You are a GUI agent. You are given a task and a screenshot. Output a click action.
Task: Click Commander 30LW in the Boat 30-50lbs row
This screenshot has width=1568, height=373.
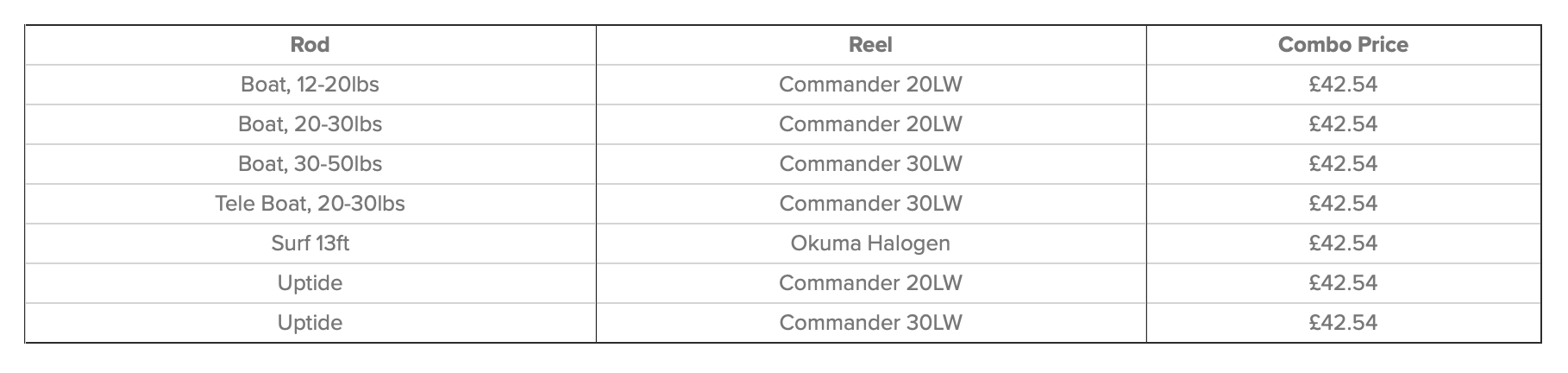point(870,164)
